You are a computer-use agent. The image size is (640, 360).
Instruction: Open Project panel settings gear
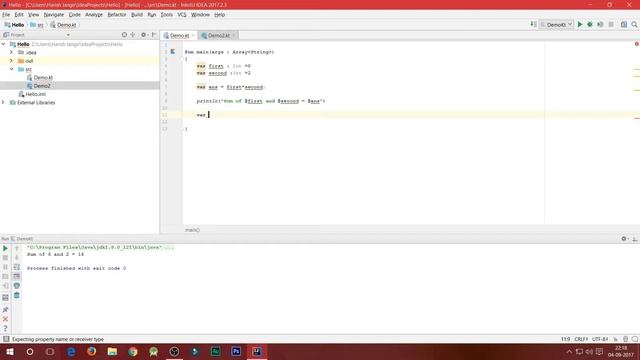144,35
